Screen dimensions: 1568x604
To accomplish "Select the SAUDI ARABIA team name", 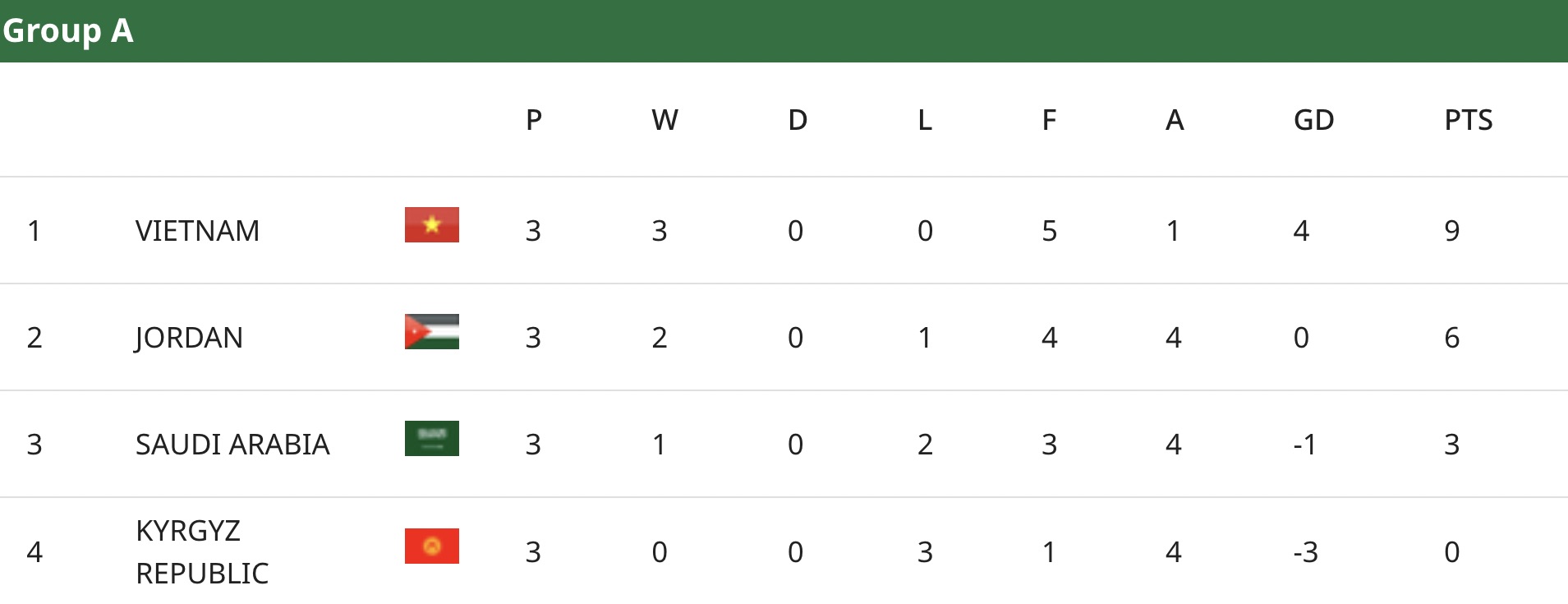I will pos(232,445).
